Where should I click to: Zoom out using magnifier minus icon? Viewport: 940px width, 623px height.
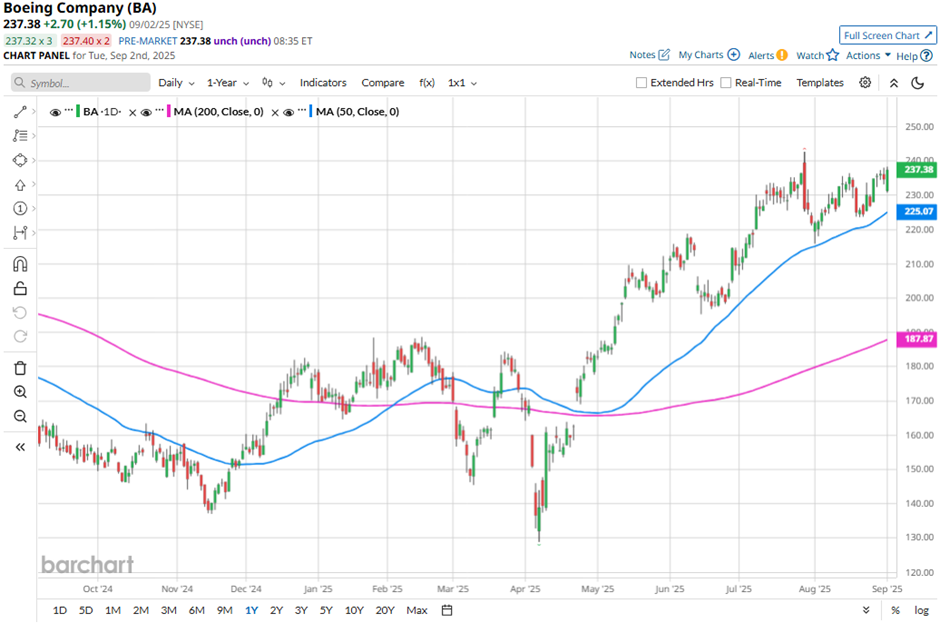(x=20, y=416)
